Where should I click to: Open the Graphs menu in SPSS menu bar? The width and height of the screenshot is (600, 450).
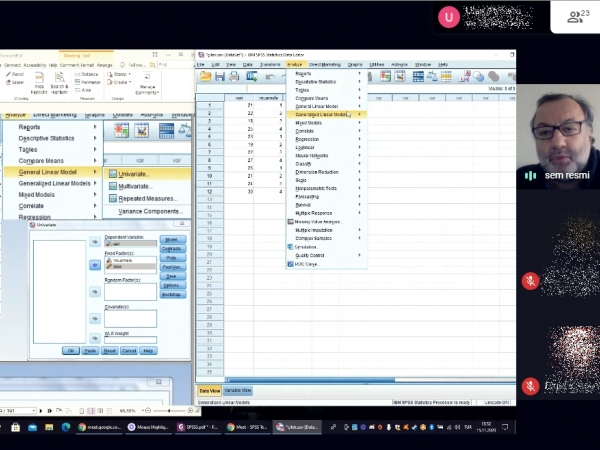tap(355, 64)
